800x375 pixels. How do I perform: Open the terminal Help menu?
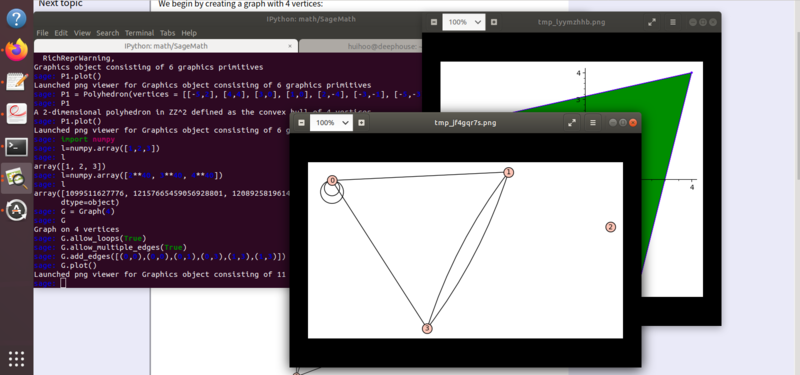pyautogui.click(x=189, y=33)
